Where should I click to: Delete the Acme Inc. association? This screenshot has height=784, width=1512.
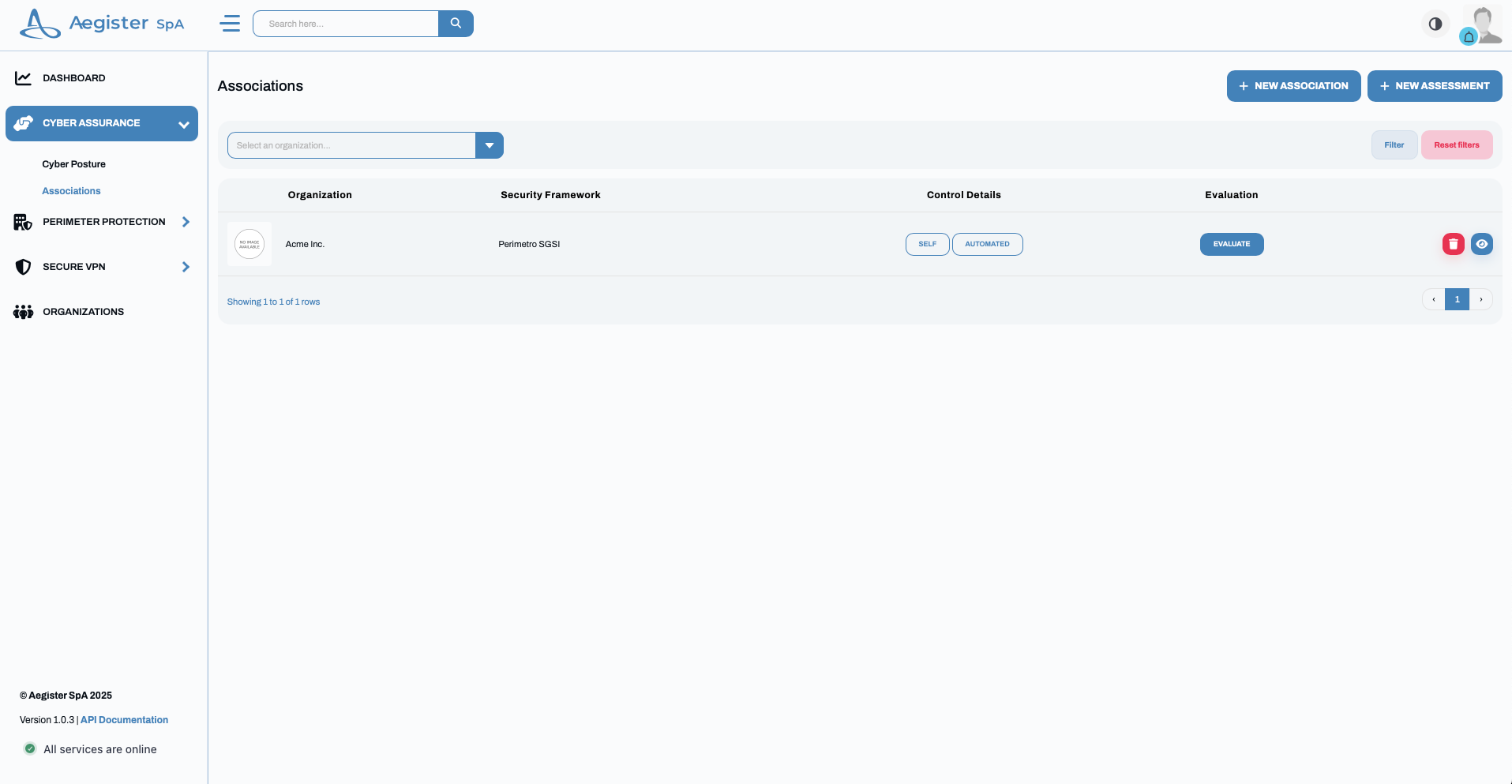[1453, 244]
